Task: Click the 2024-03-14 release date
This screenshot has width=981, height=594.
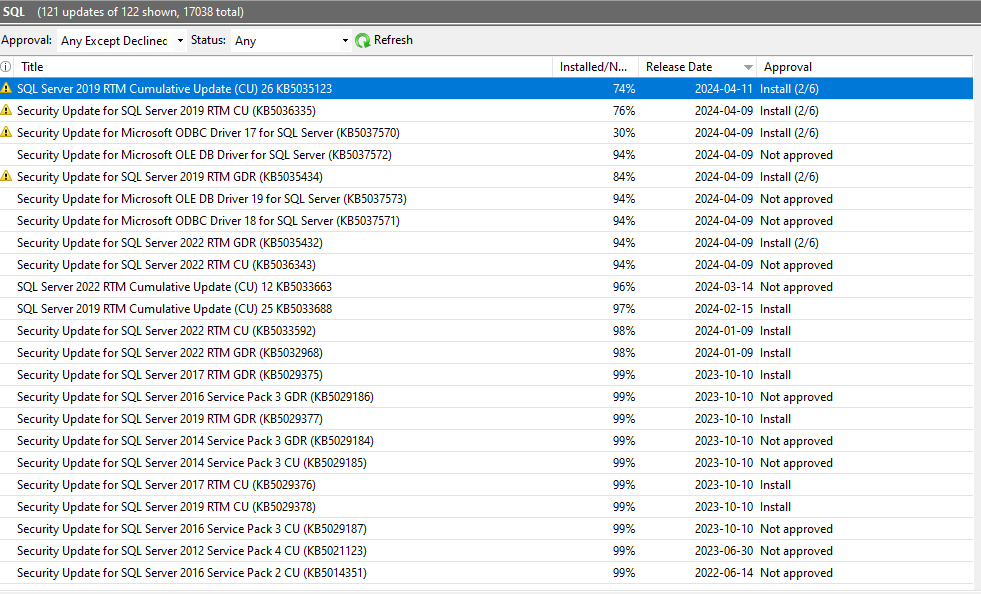Action: coord(723,287)
